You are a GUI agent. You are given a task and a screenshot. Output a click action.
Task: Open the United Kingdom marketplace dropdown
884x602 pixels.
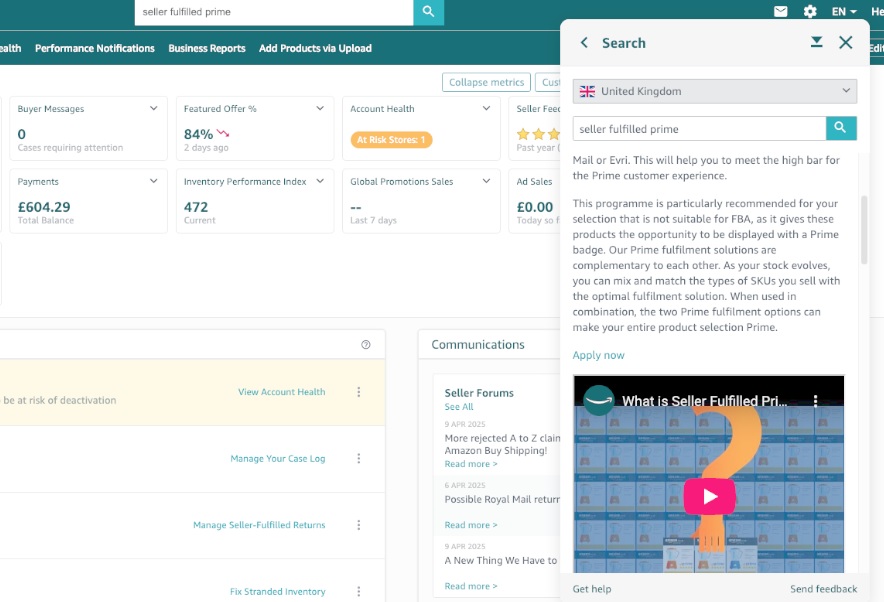pyautogui.click(x=714, y=91)
